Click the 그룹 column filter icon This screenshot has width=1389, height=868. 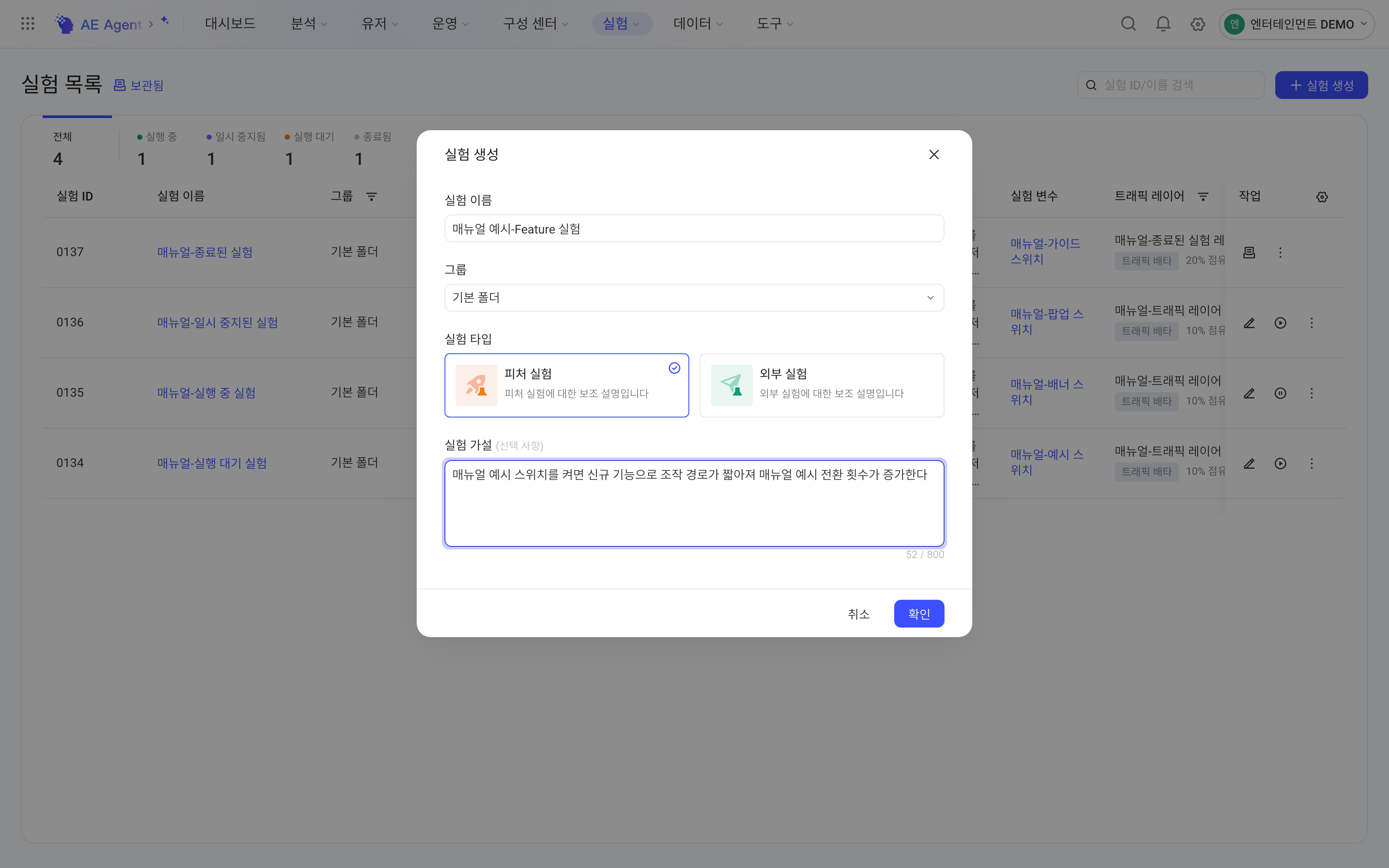(x=372, y=196)
